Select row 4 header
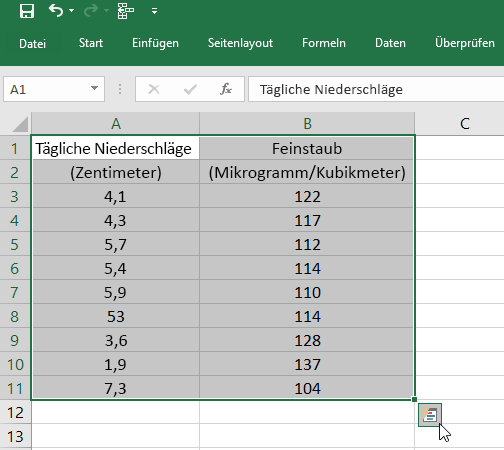Screen dimensions: 504x450 [x=15, y=220]
